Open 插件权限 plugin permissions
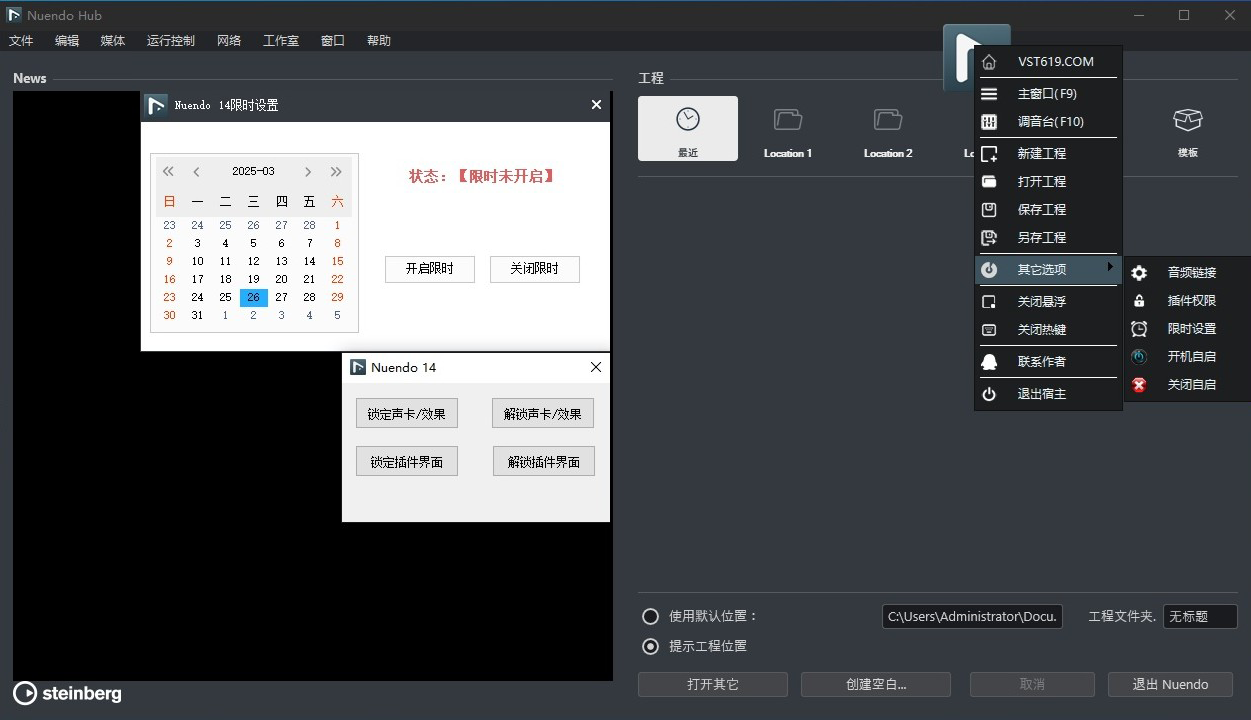This screenshot has height=720, width=1251. click(x=1189, y=300)
